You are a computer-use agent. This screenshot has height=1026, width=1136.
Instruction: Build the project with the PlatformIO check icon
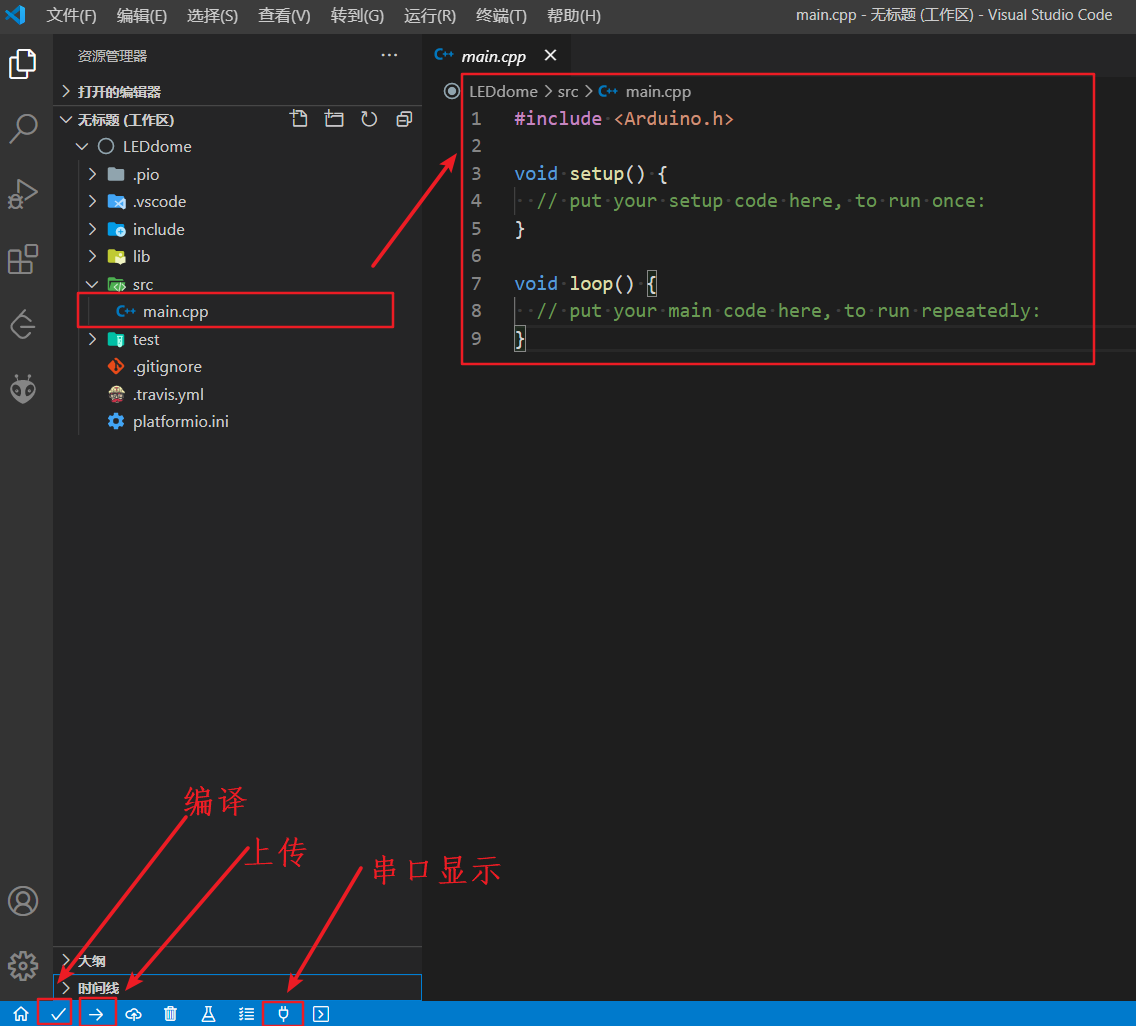tap(55, 1013)
